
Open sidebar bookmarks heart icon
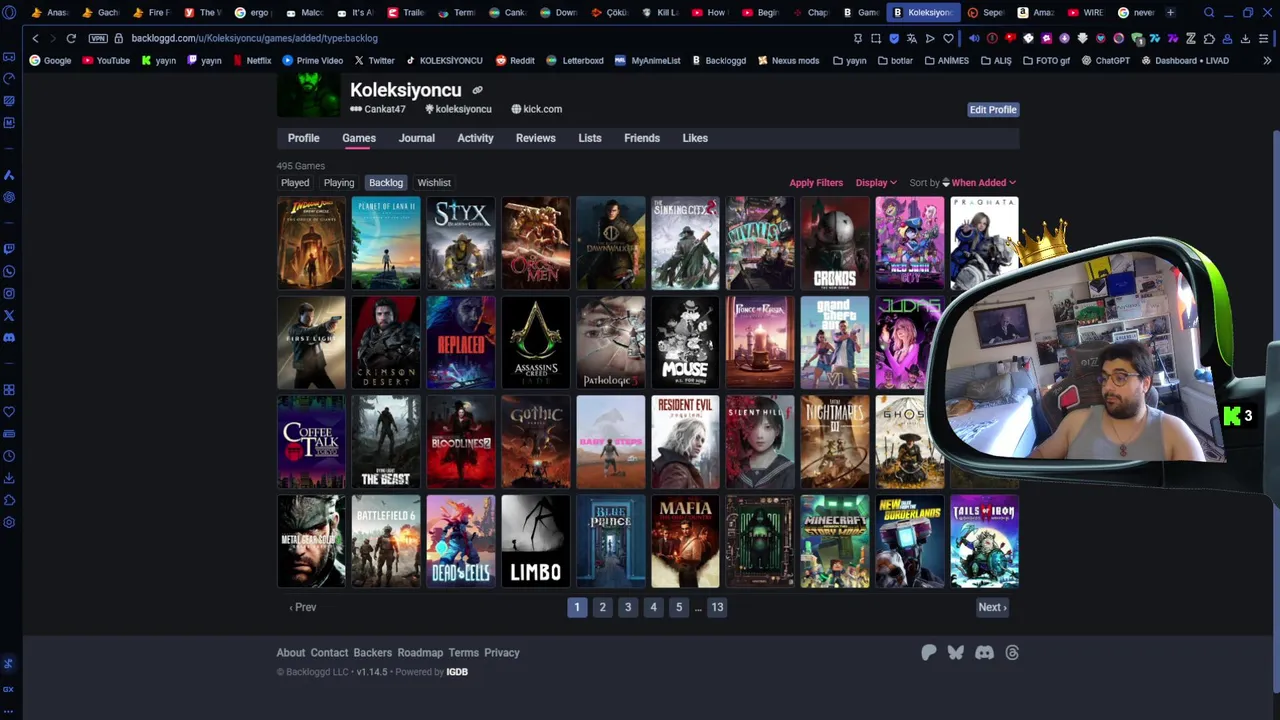(x=9, y=412)
